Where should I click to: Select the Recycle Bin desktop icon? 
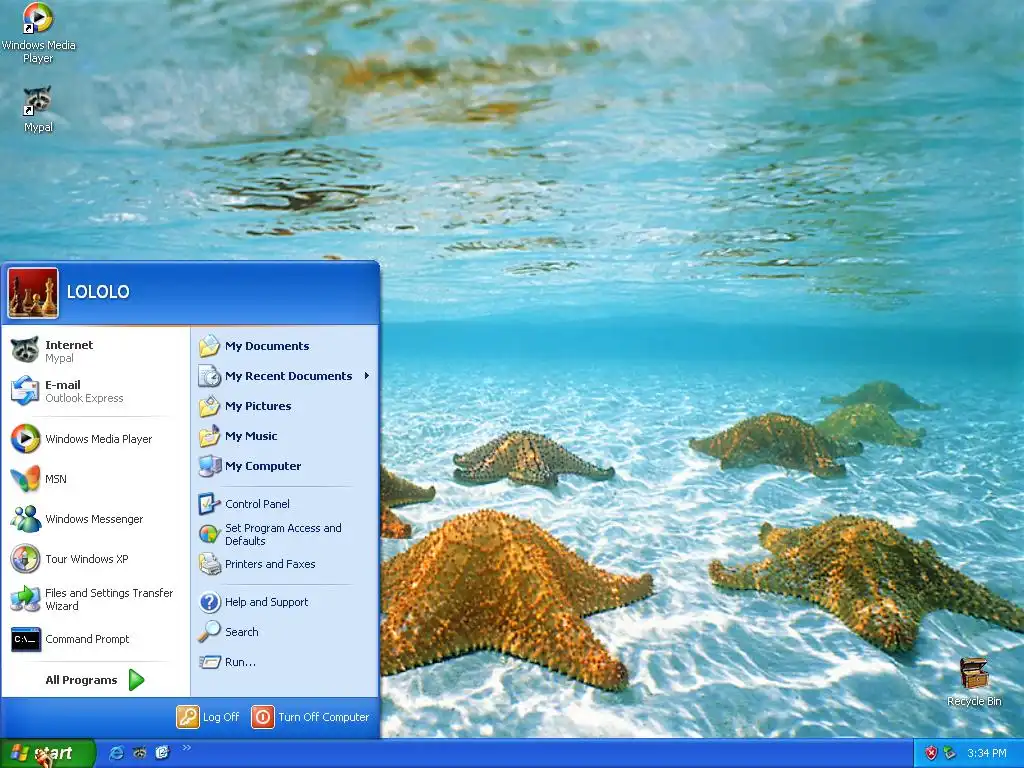pyautogui.click(x=974, y=682)
